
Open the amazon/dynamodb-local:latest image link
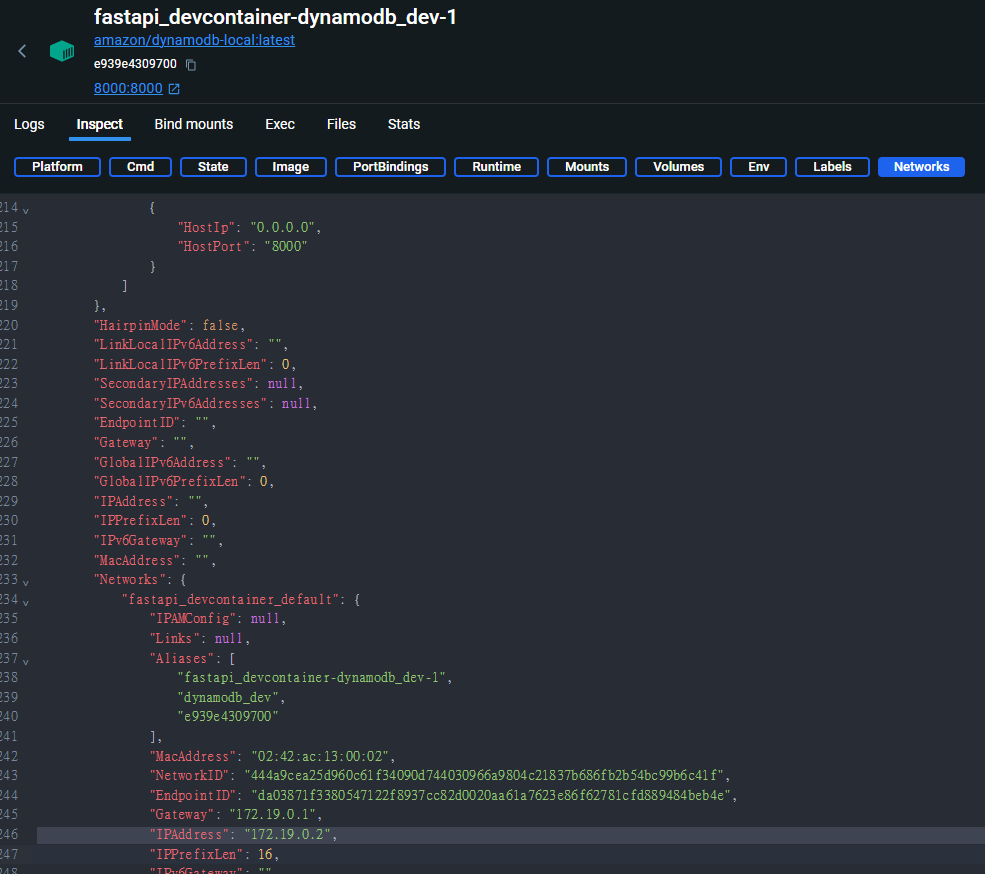[x=194, y=40]
